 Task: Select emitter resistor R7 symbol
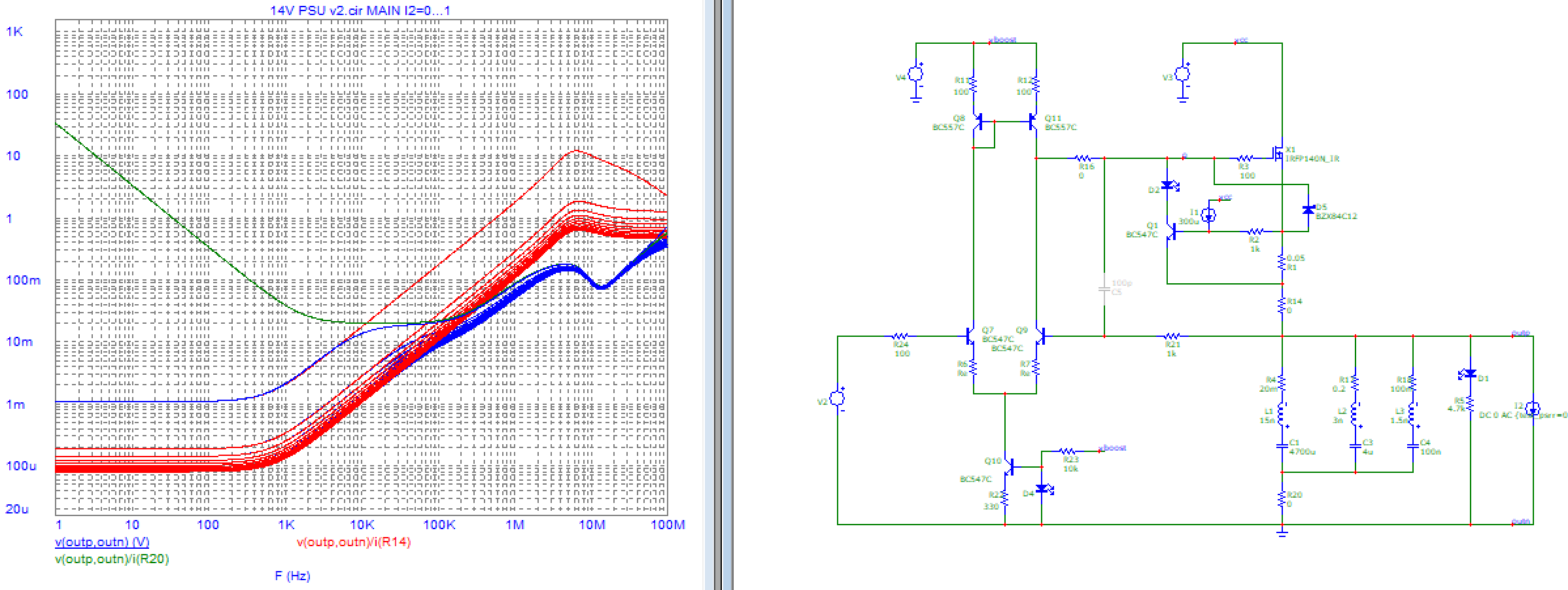(x=1036, y=368)
